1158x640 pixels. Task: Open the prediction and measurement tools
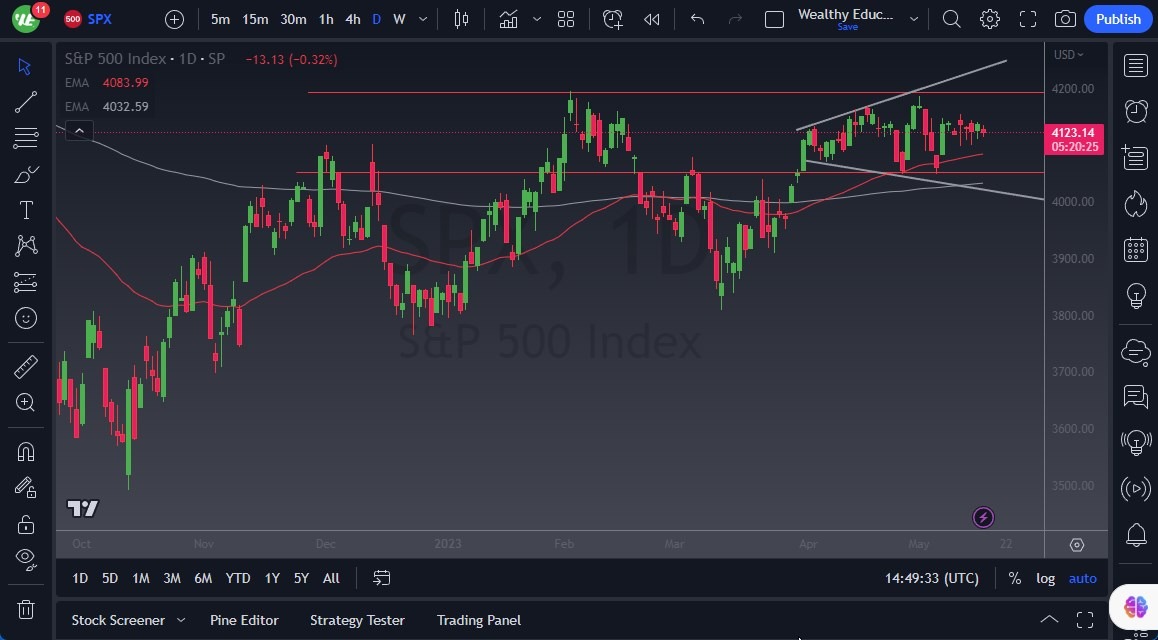25,282
